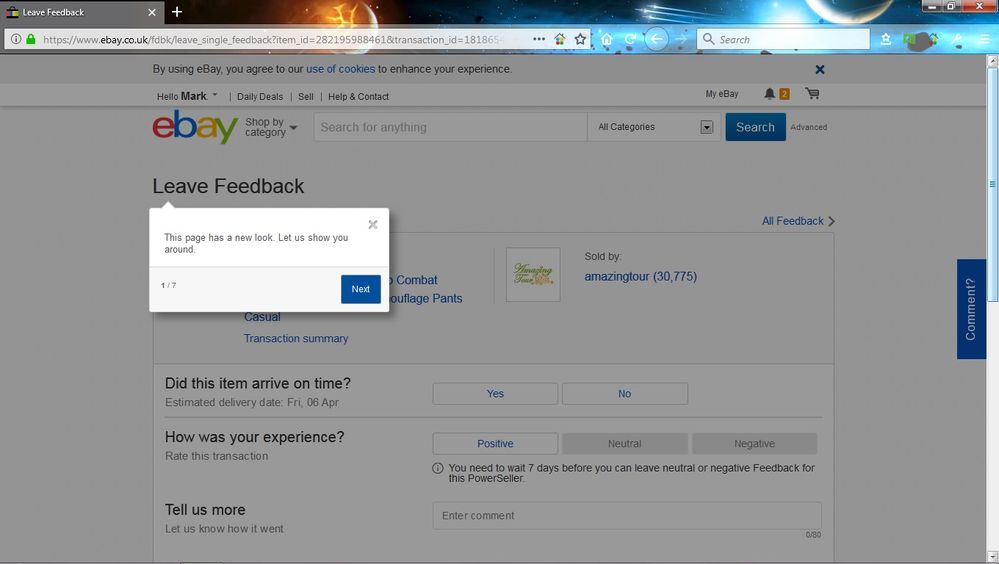This screenshot has width=999, height=564.
Task: Open the Daily Deals link
Action: 260,96
